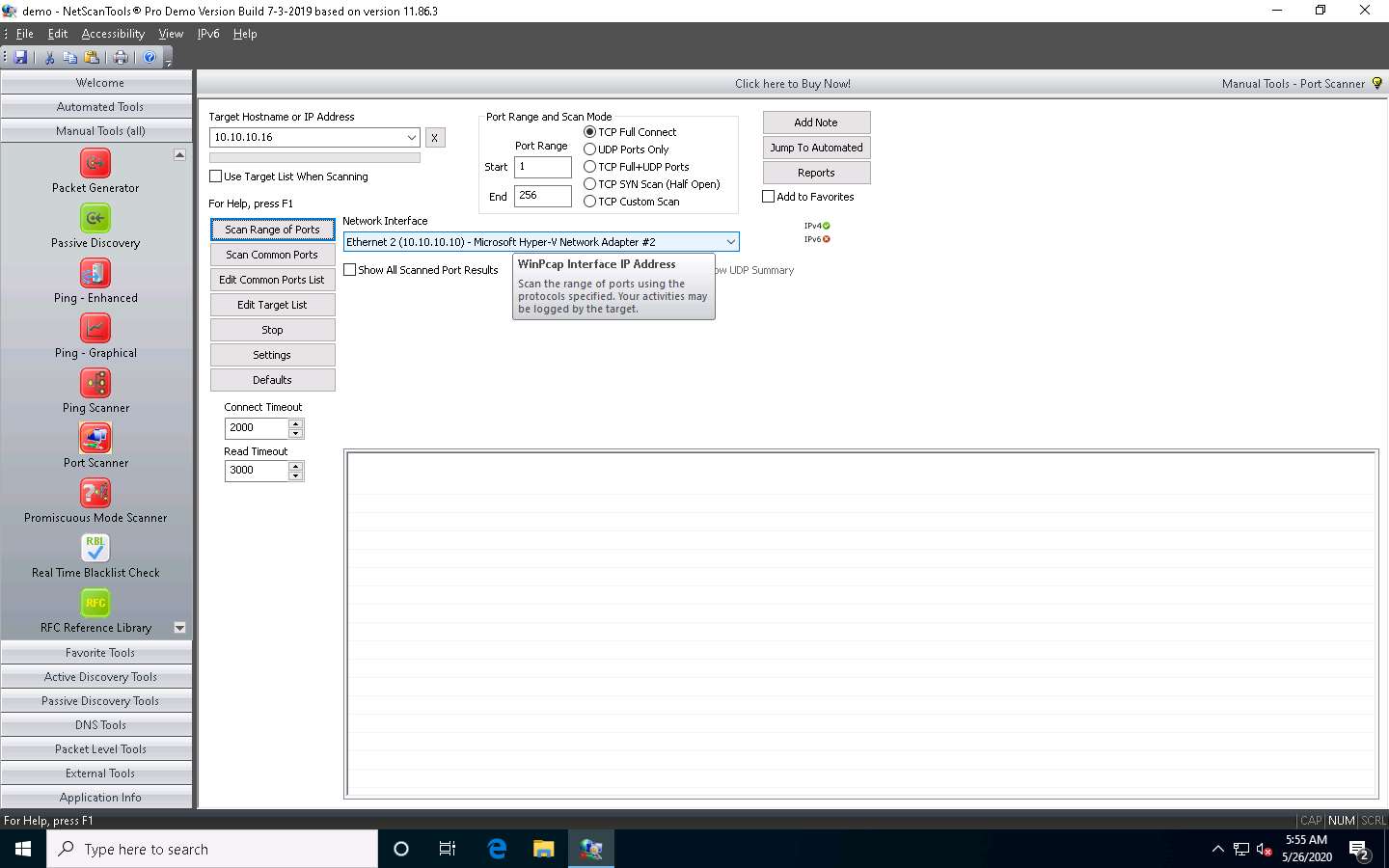Image resolution: width=1389 pixels, height=868 pixels.
Task: Click the Paste clipboard toolbar icon
Action: coord(92,58)
